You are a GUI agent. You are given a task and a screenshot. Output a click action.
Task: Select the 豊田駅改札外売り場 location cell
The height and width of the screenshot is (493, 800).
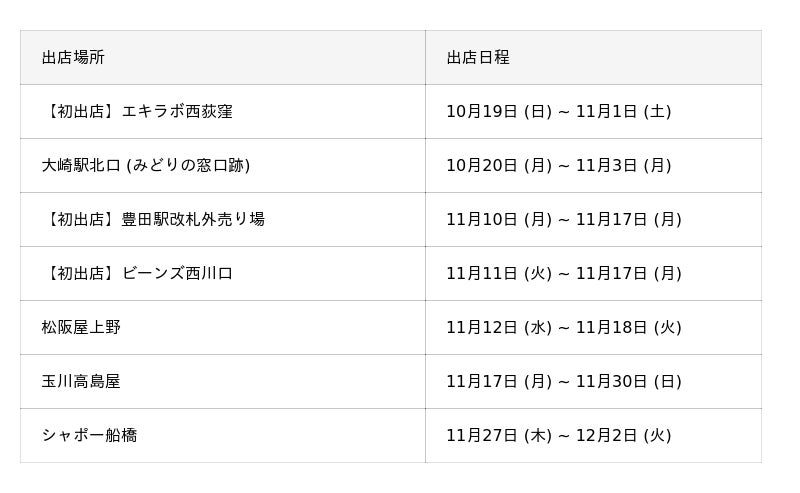click(x=193, y=220)
